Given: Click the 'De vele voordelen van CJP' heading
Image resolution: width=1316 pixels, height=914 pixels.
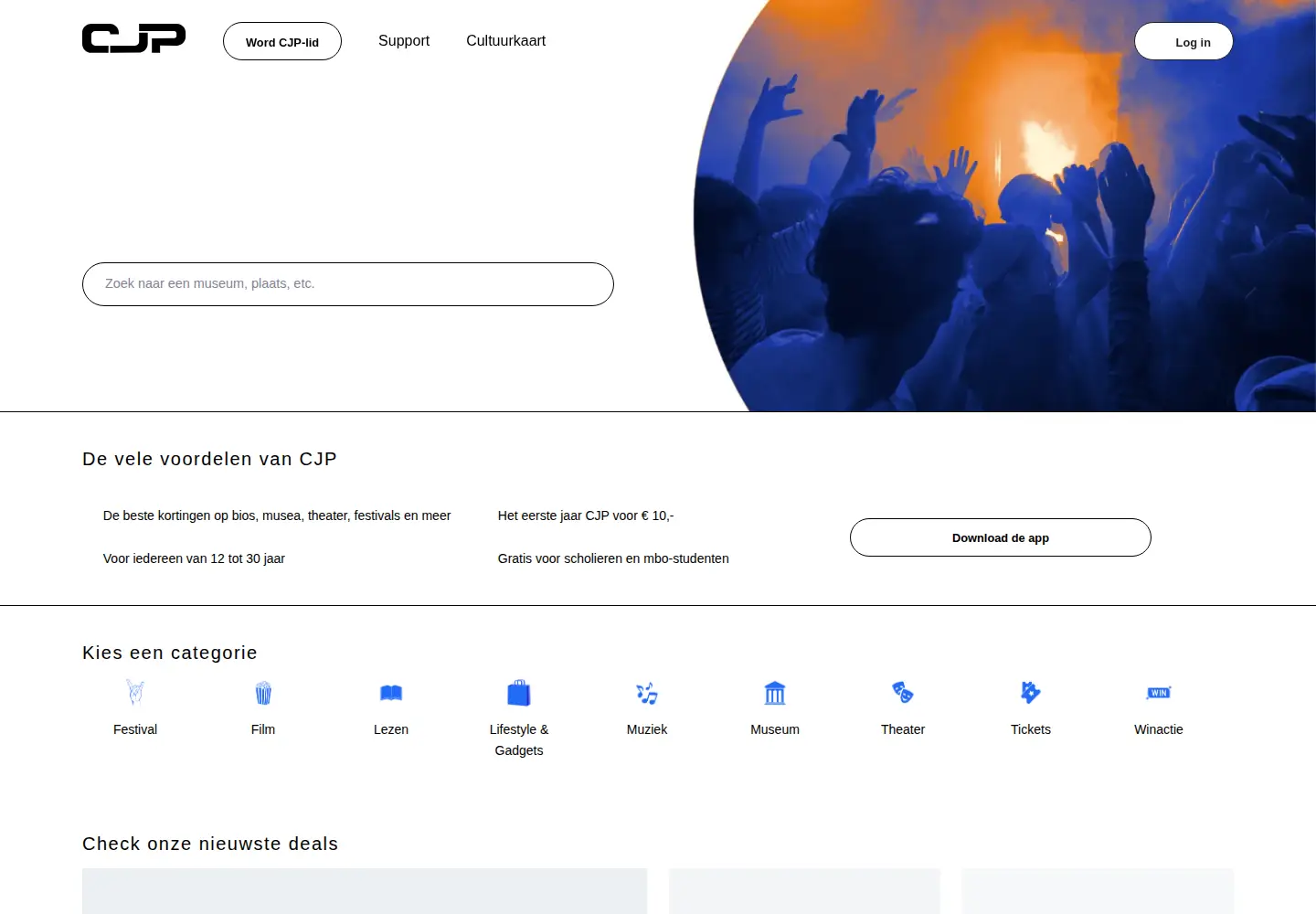Looking at the screenshot, I should pyautogui.click(x=209, y=459).
